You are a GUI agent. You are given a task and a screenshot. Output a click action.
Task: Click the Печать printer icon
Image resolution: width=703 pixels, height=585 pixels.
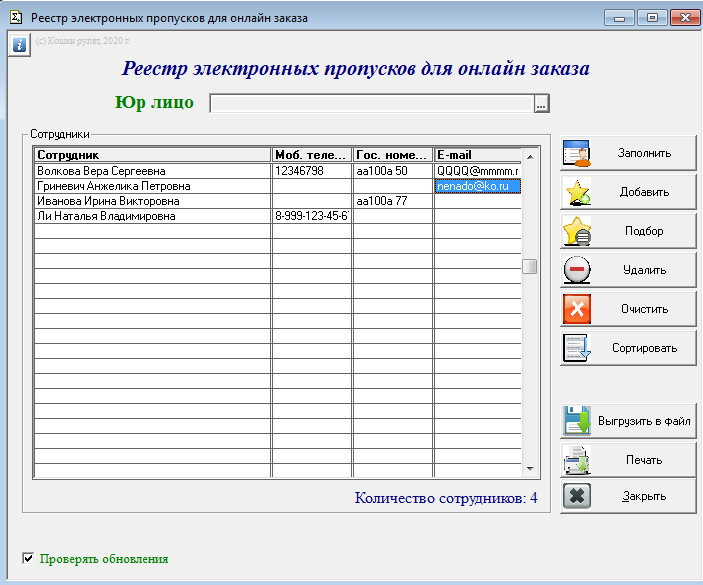point(577,459)
